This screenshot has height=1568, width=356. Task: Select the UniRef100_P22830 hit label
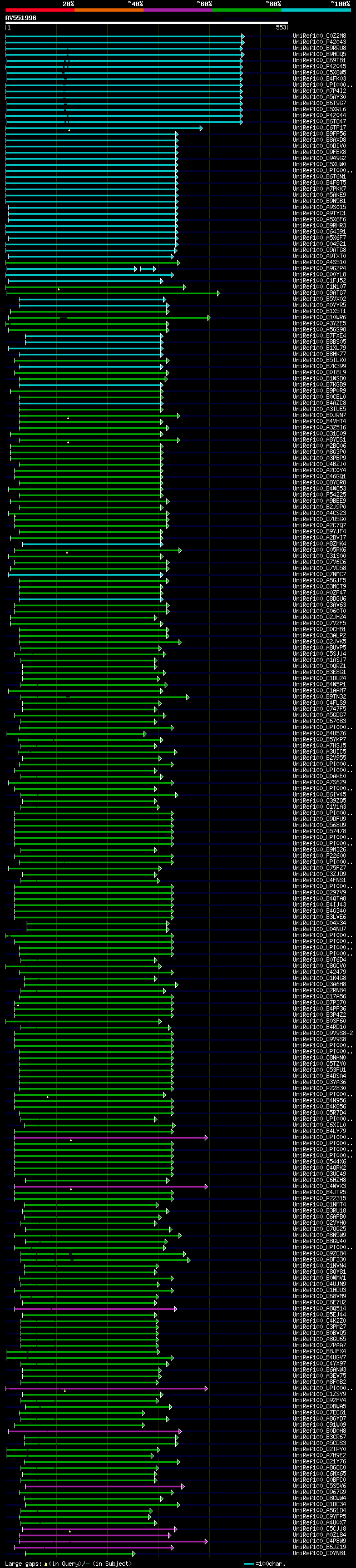[x=319, y=1088]
